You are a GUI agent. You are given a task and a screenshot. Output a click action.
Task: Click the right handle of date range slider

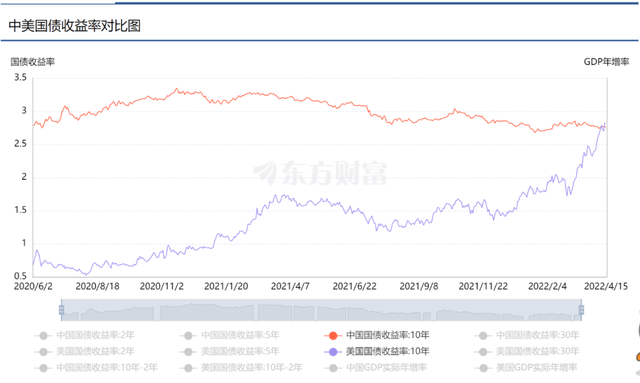[x=581, y=310]
